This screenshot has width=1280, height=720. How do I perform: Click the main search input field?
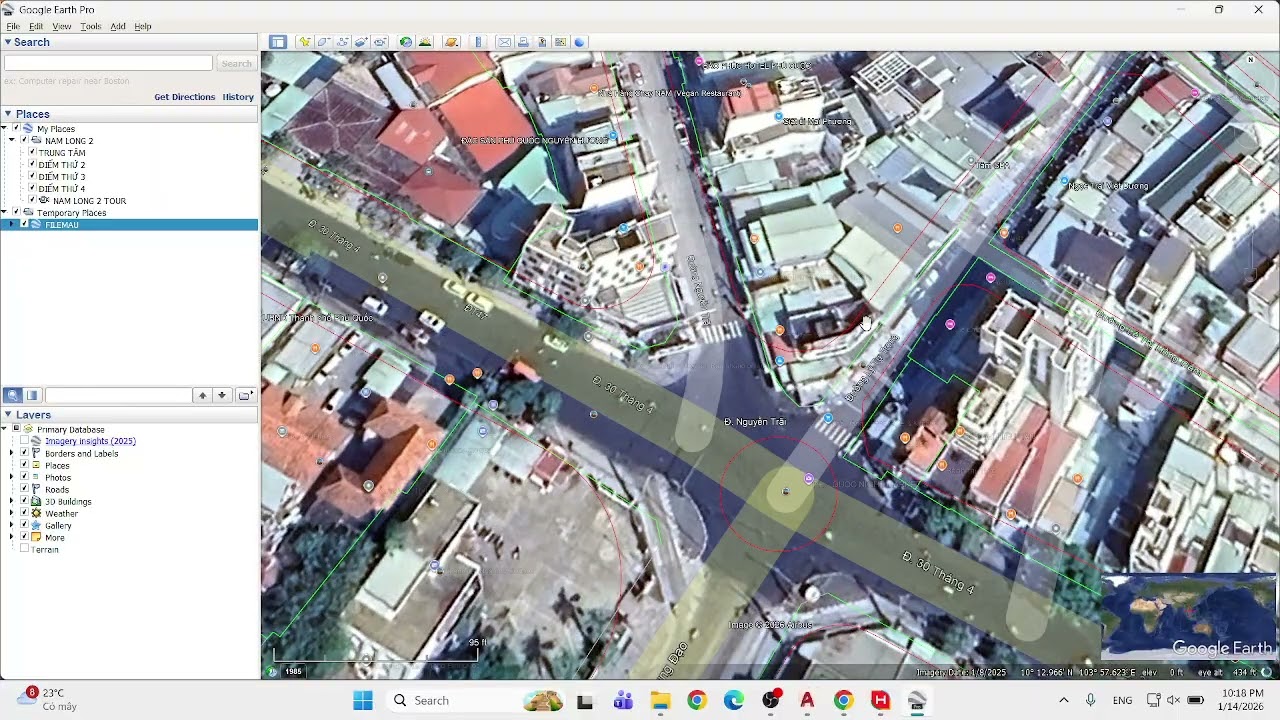pos(108,63)
